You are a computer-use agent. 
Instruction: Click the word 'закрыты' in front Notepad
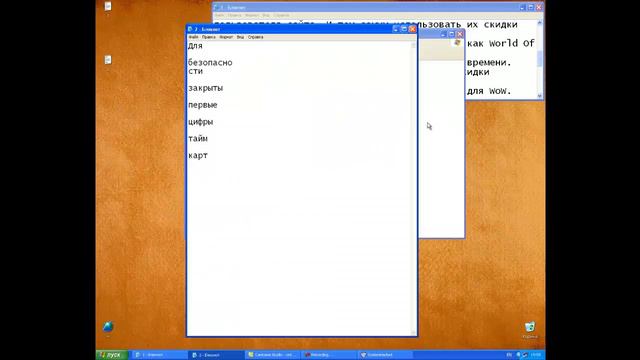205,88
